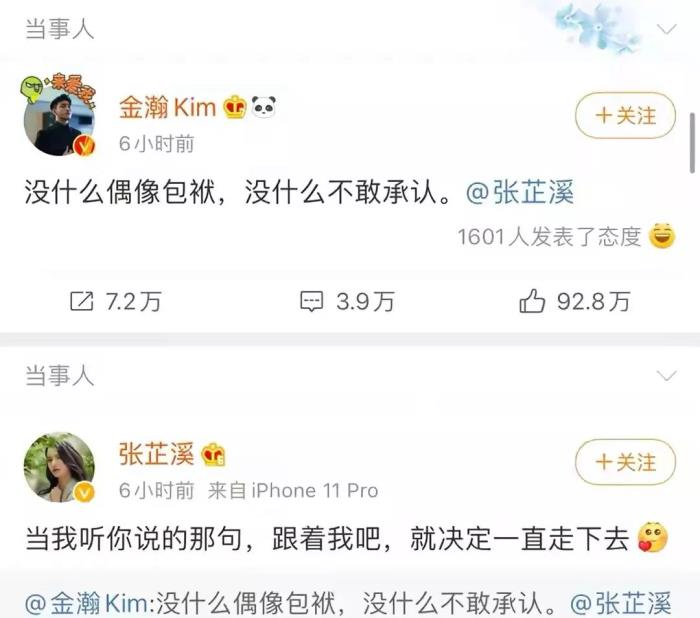The width and height of the screenshot is (700, 618).
Task: Follow 金瀚 Kim with the +关注 button
Action: tap(625, 115)
